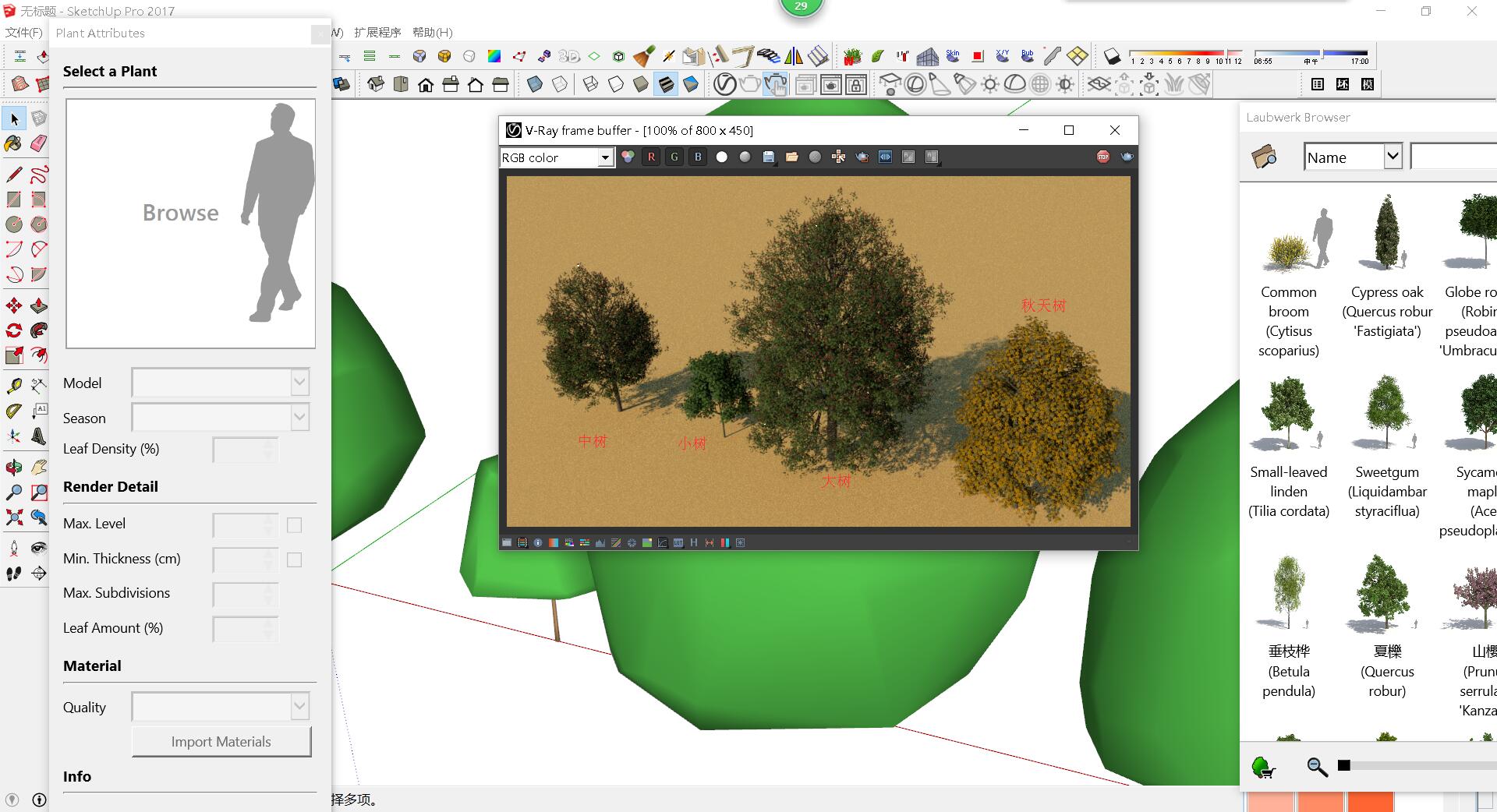Switch to alpha channel white circle

tap(722, 157)
